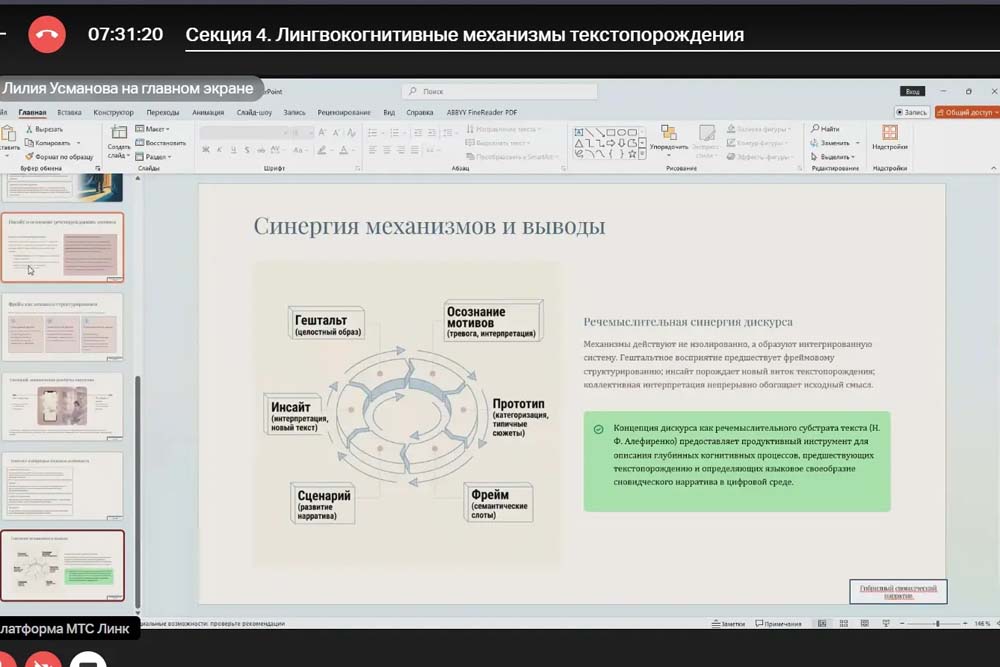
Task: Switch to Reading view icon
Action: click(x=865, y=624)
